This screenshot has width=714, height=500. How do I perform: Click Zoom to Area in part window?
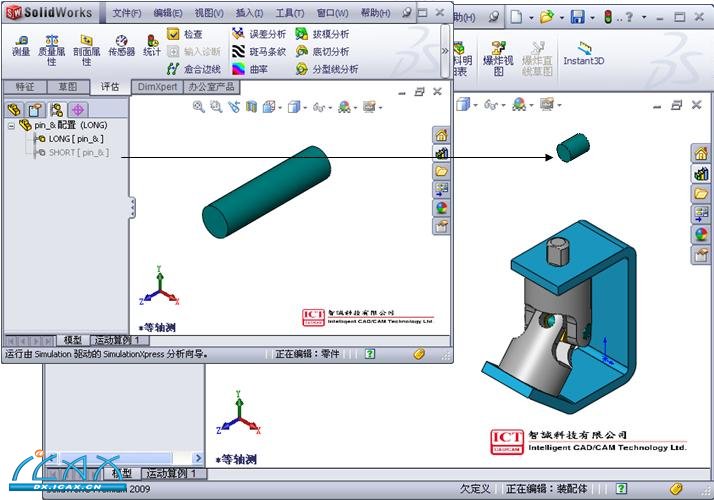click(216, 107)
